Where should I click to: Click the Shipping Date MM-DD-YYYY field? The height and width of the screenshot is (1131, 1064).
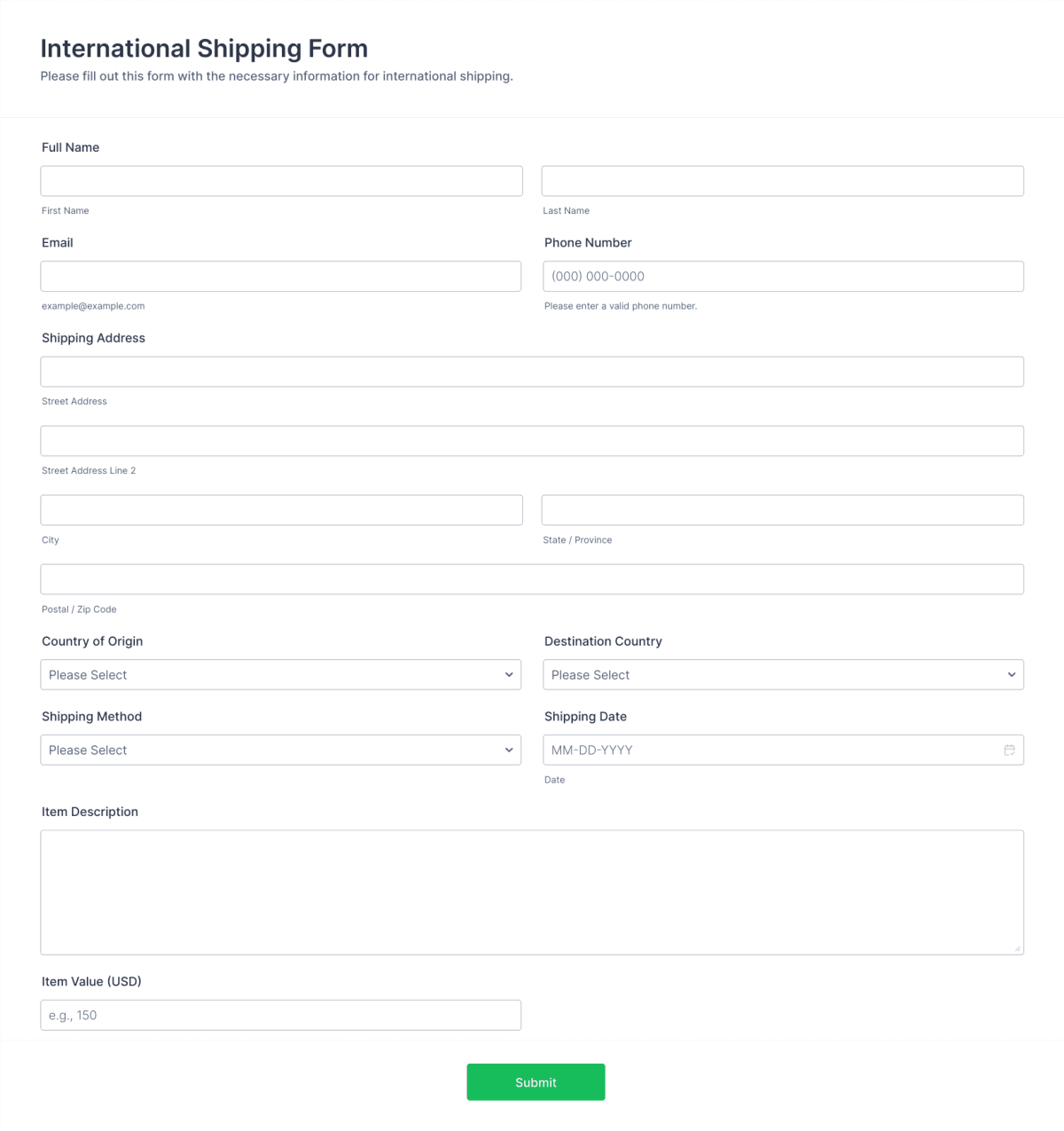(763, 750)
